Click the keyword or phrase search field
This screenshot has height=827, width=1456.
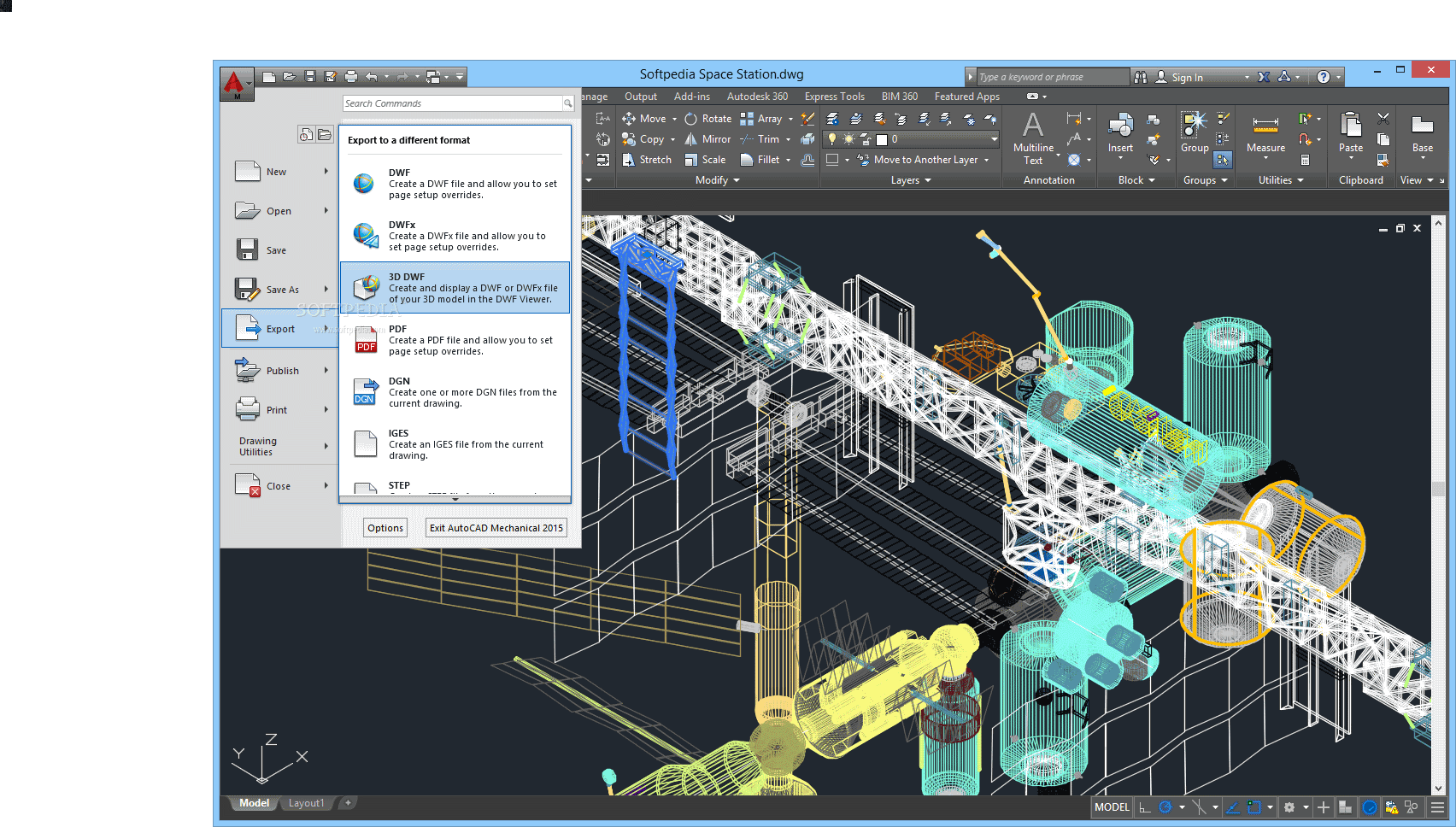coord(1052,77)
